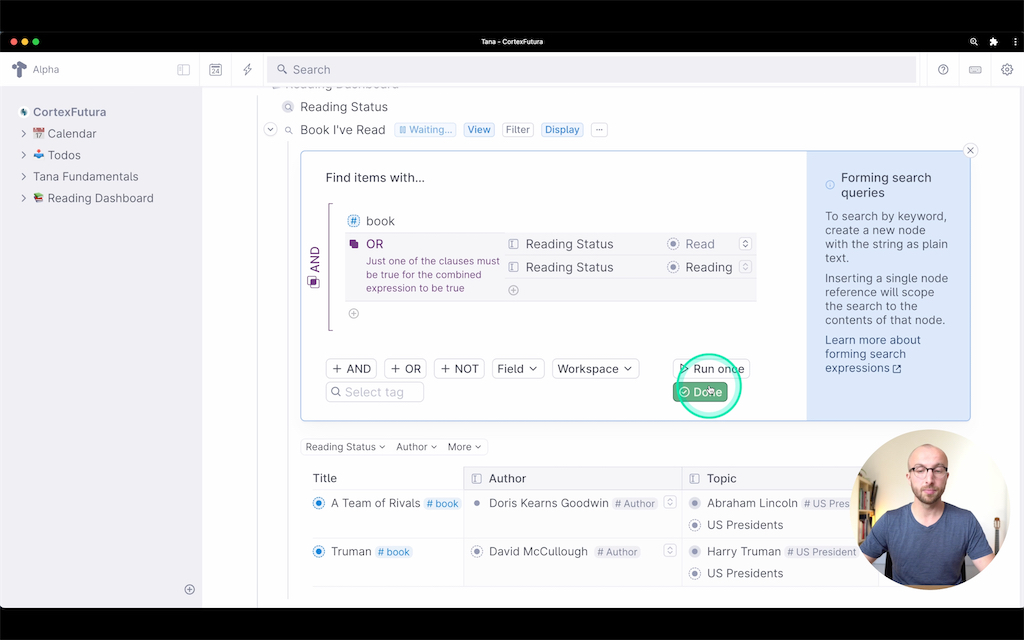Open the settings gear icon

[x=1007, y=69]
